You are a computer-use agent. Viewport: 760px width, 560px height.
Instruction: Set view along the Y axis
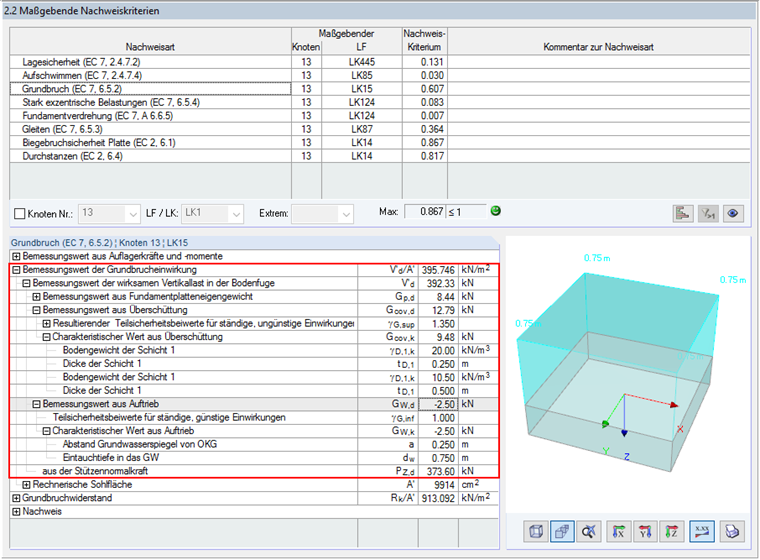646,532
